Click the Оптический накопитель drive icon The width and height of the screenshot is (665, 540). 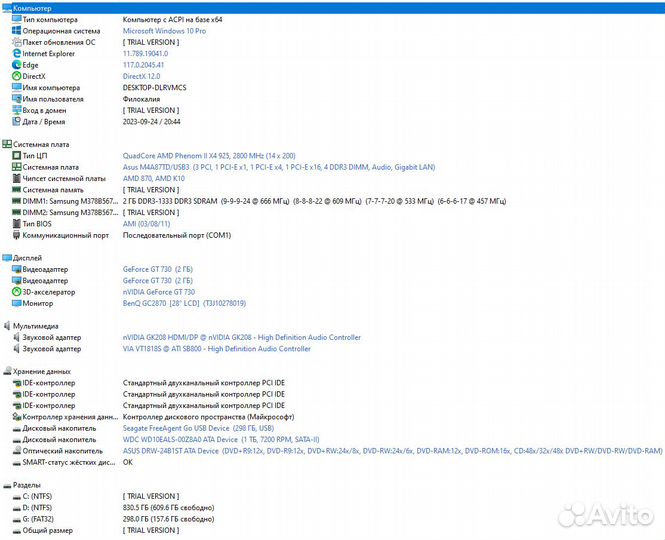click(x=16, y=451)
